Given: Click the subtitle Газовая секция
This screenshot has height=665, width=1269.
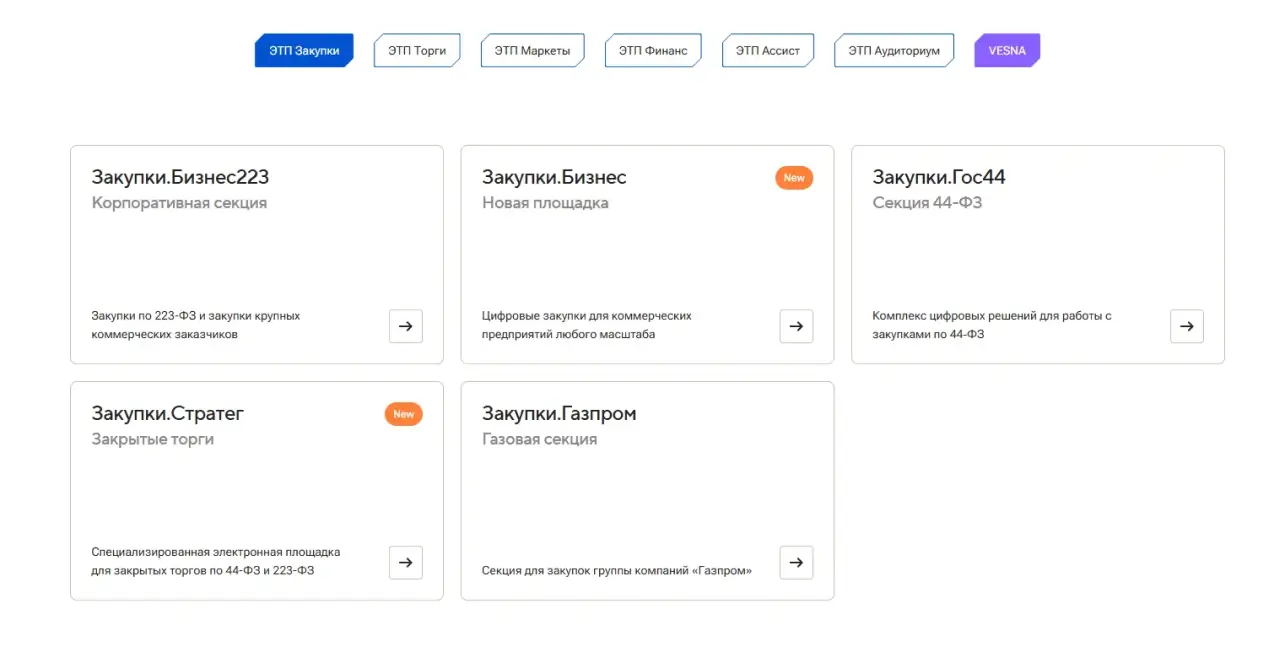Looking at the screenshot, I should (539, 439).
